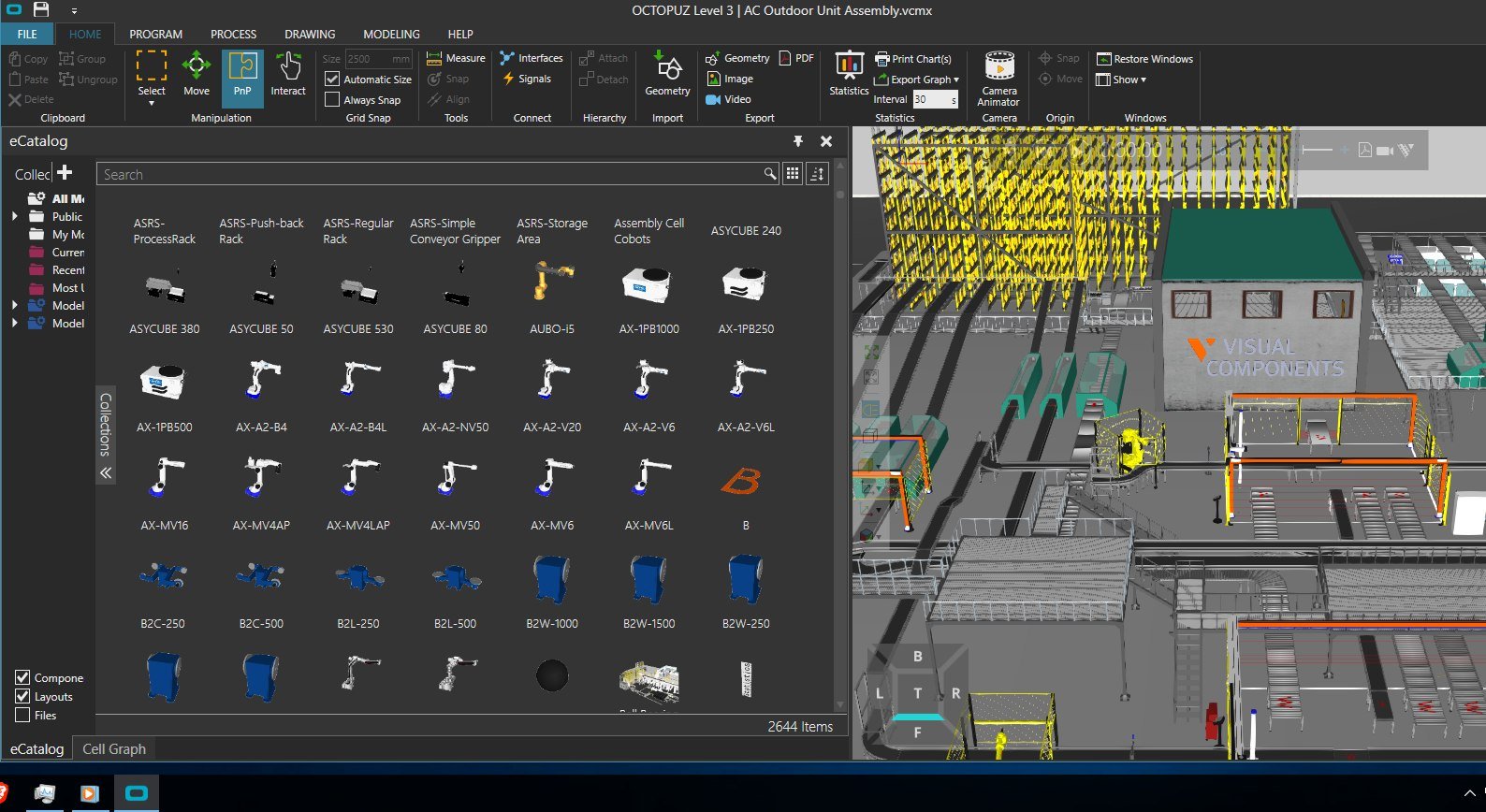Activate the PnP plug-and-play tool
This screenshot has width=1486, height=812.
tap(242, 77)
